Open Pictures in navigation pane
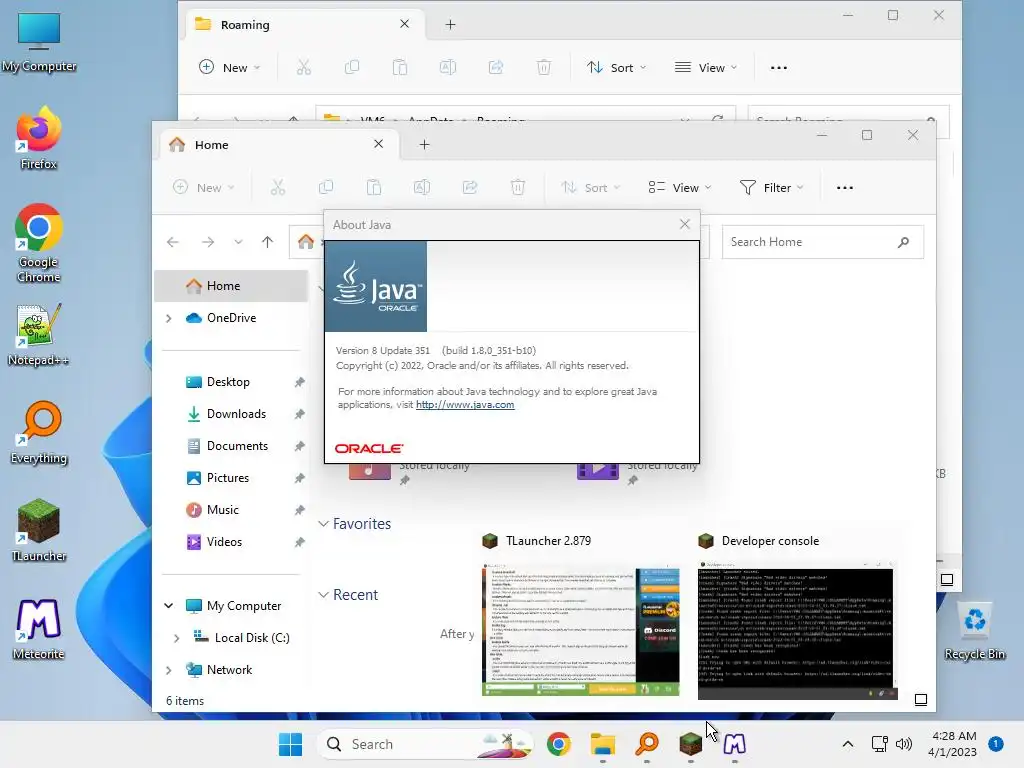The image size is (1024, 768). click(231, 478)
